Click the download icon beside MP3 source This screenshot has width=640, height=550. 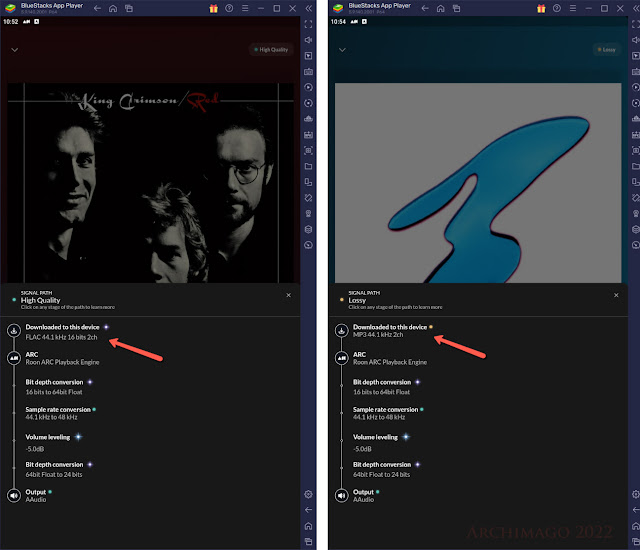342,330
